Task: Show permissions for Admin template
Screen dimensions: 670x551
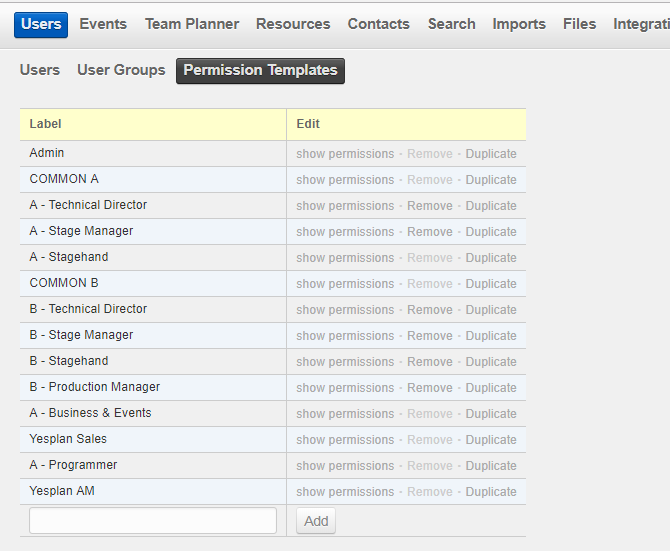Action: [x=345, y=154]
